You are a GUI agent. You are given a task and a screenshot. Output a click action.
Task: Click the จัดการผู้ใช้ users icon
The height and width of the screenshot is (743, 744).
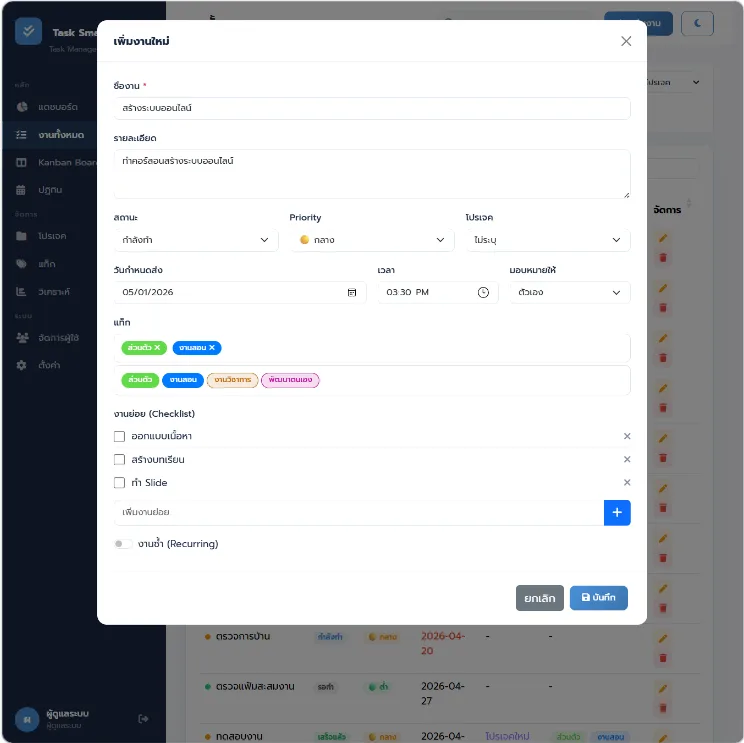point(22,338)
